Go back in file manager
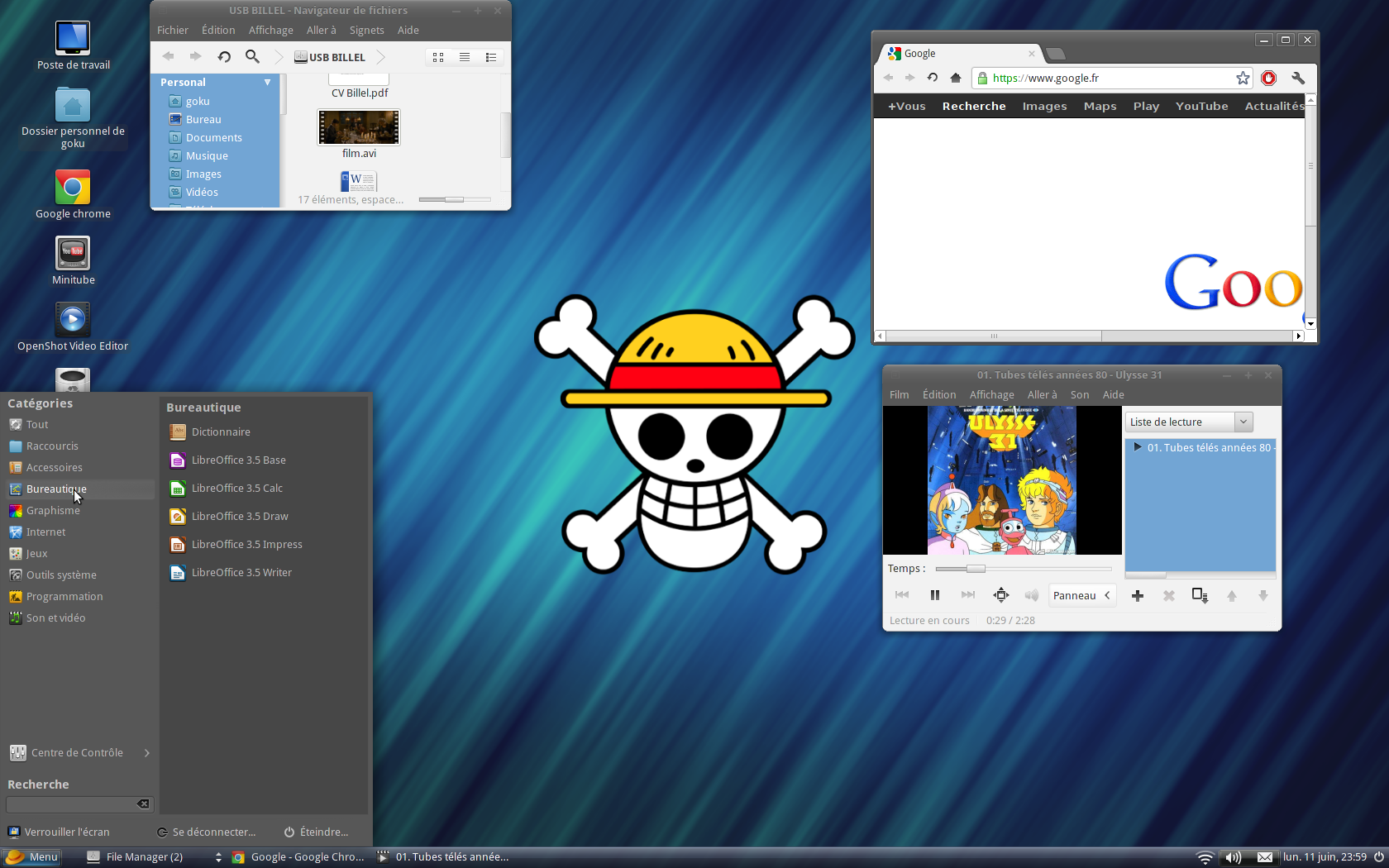The width and height of the screenshot is (1389, 868). (169, 57)
